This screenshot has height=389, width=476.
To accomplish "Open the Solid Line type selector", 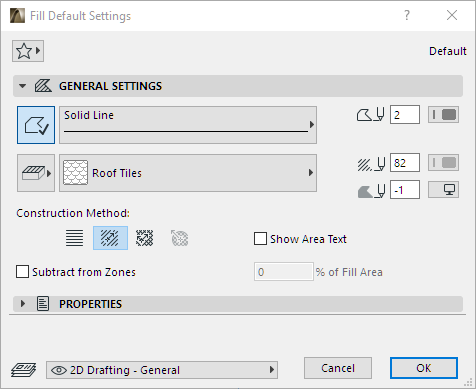I will (188, 125).
